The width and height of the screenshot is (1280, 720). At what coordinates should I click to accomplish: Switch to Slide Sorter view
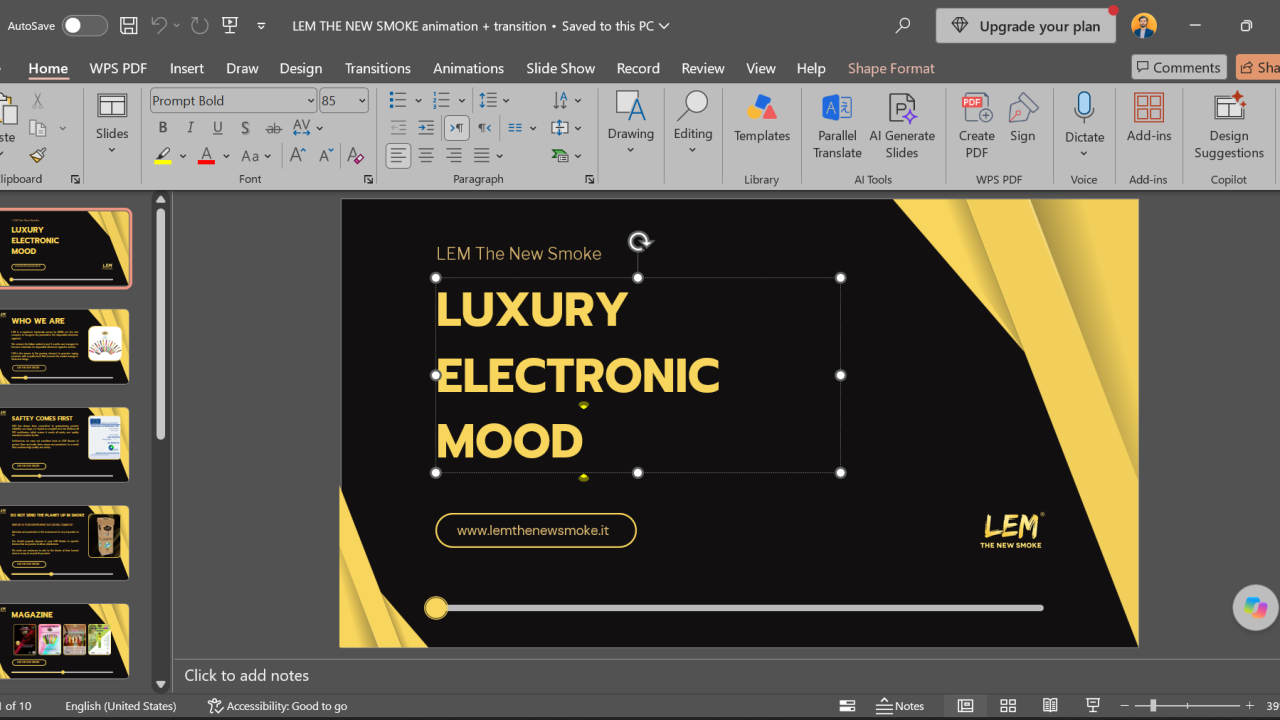(1008, 706)
